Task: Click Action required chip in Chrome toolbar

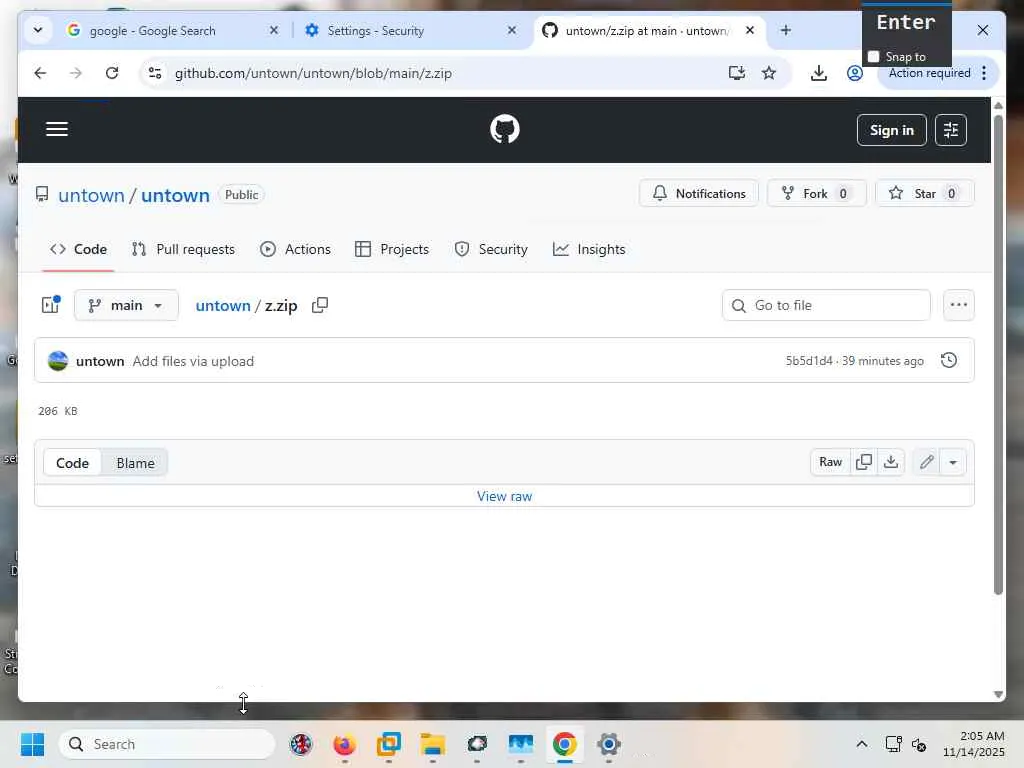Action: pos(929,73)
